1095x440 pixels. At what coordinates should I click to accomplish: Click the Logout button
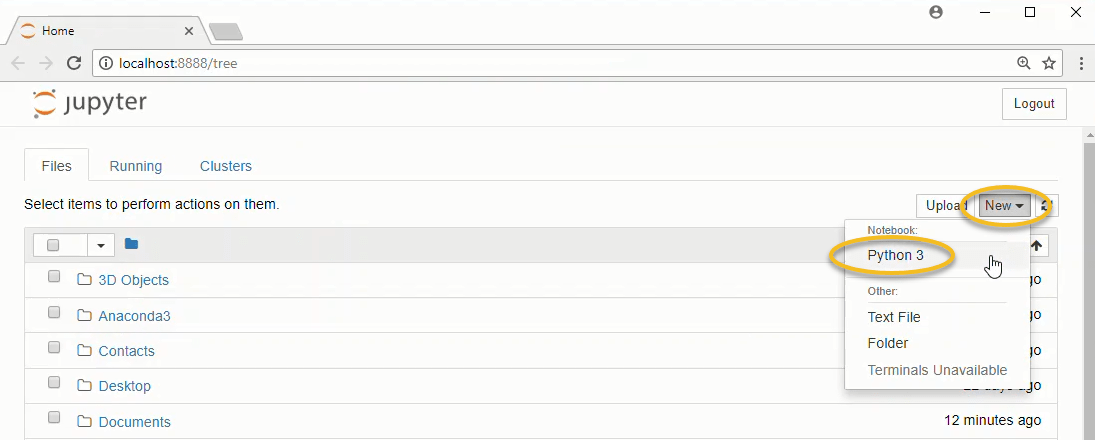[x=1034, y=104]
